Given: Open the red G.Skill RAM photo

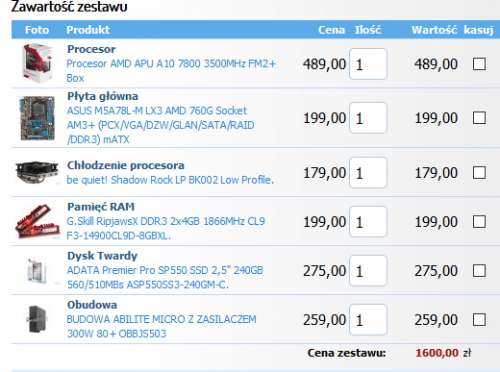Looking at the screenshot, I should click(x=37, y=222).
